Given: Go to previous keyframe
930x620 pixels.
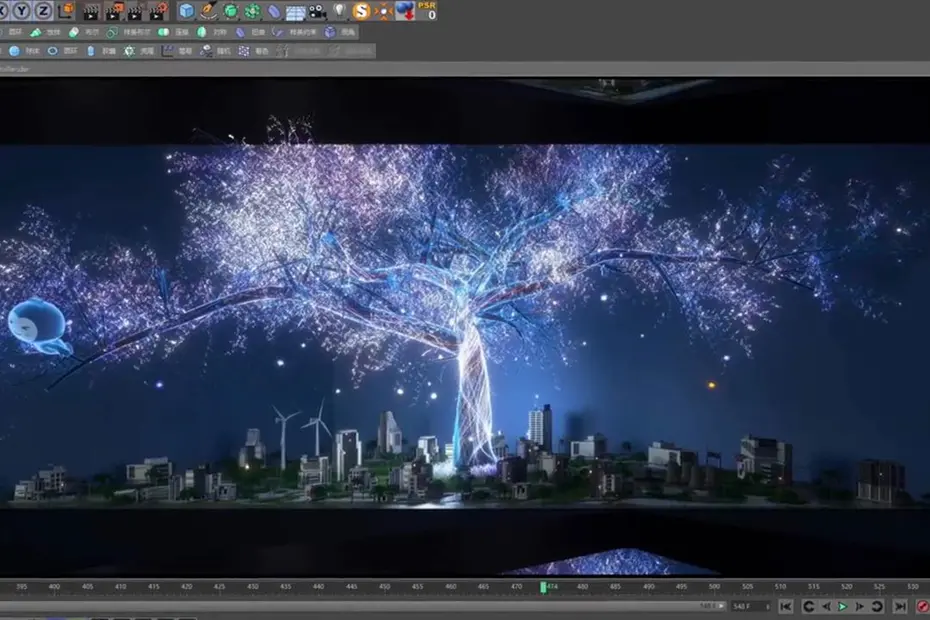Looking at the screenshot, I should (808, 606).
